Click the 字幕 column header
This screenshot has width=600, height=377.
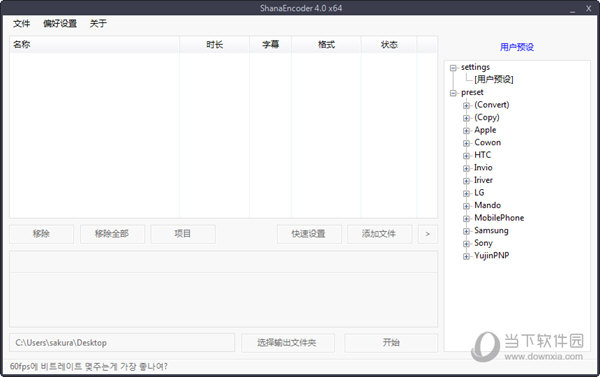[271, 44]
